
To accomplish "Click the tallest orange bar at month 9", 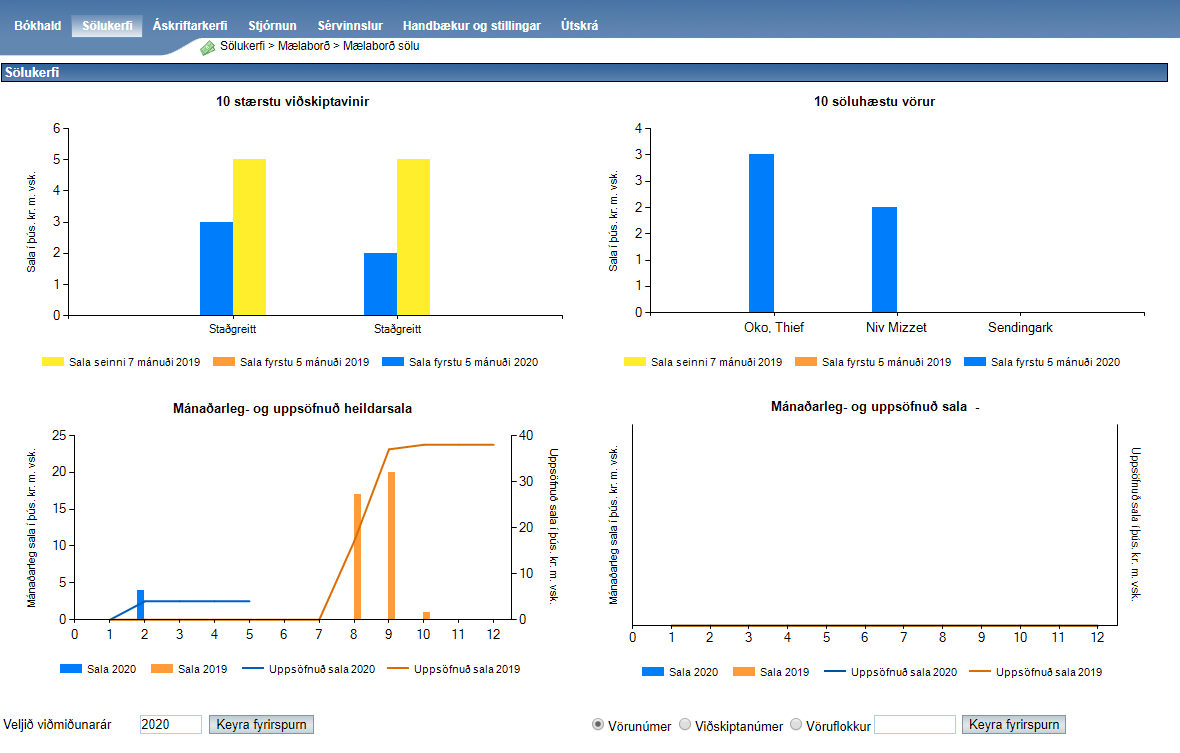I will [392, 545].
